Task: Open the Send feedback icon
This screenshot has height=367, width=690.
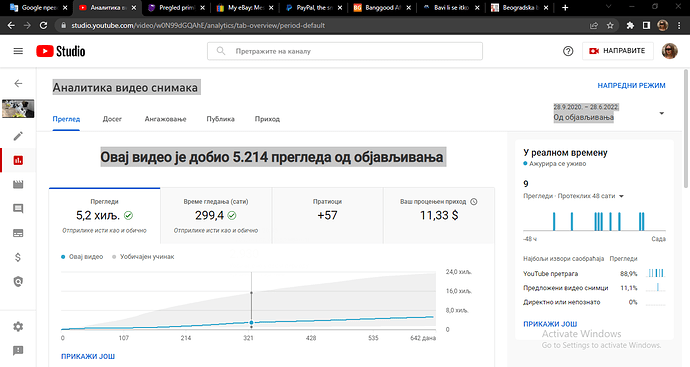Action: [x=18, y=351]
